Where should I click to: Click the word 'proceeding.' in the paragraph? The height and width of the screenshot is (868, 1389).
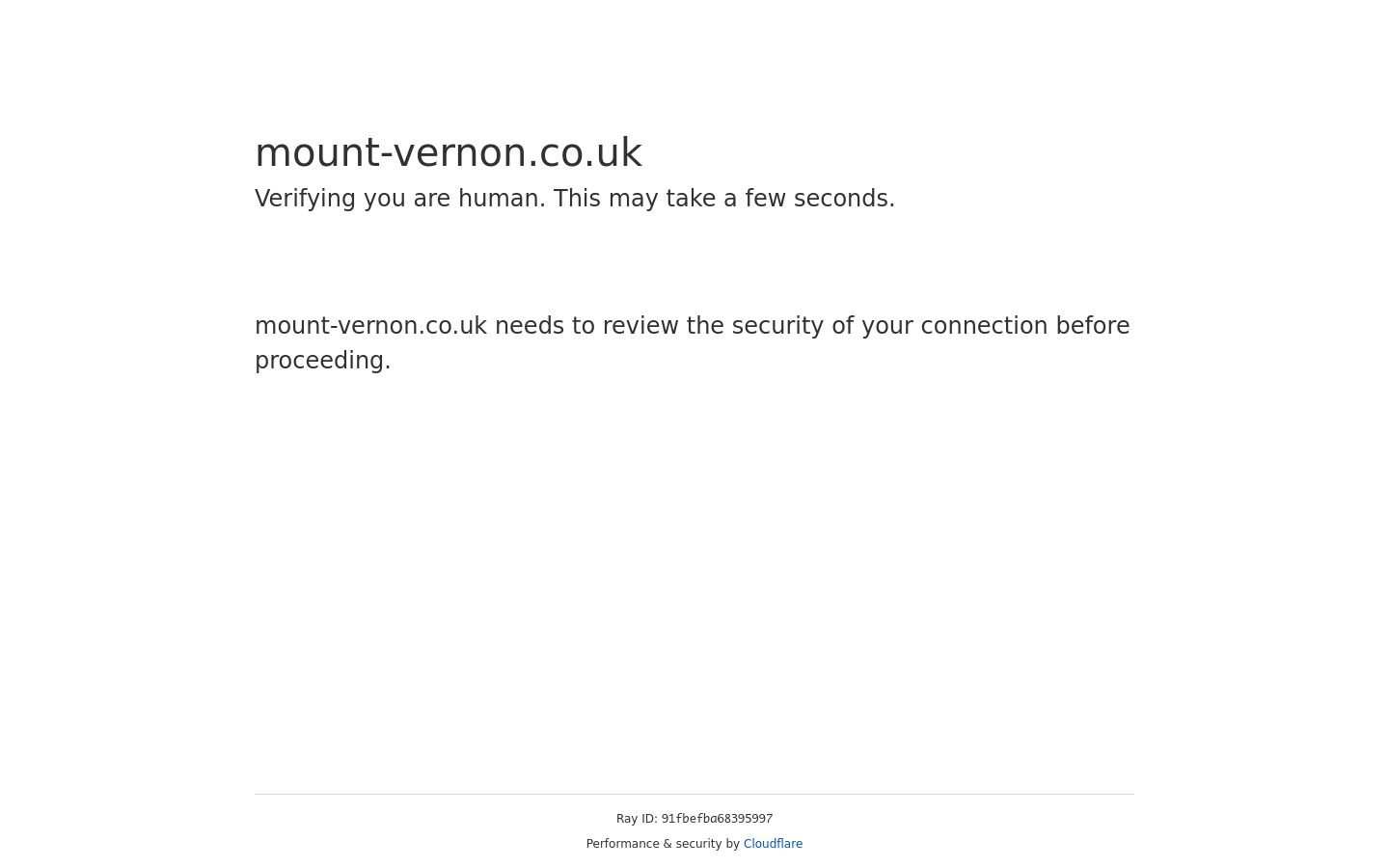click(323, 361)
